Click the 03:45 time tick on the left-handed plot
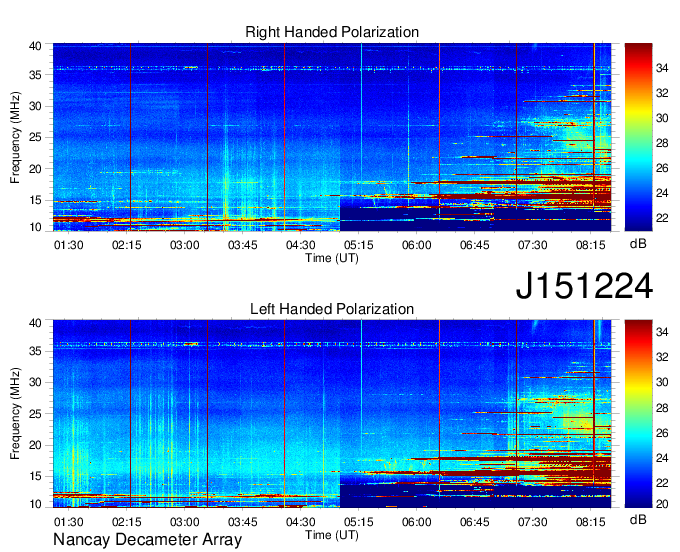 tap(243, 522)
